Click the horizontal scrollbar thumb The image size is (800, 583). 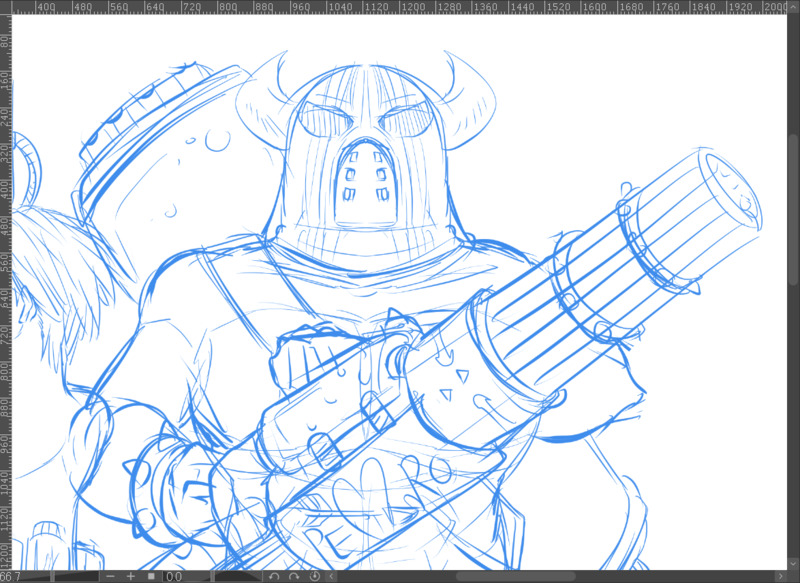click(x=515, y=576)
